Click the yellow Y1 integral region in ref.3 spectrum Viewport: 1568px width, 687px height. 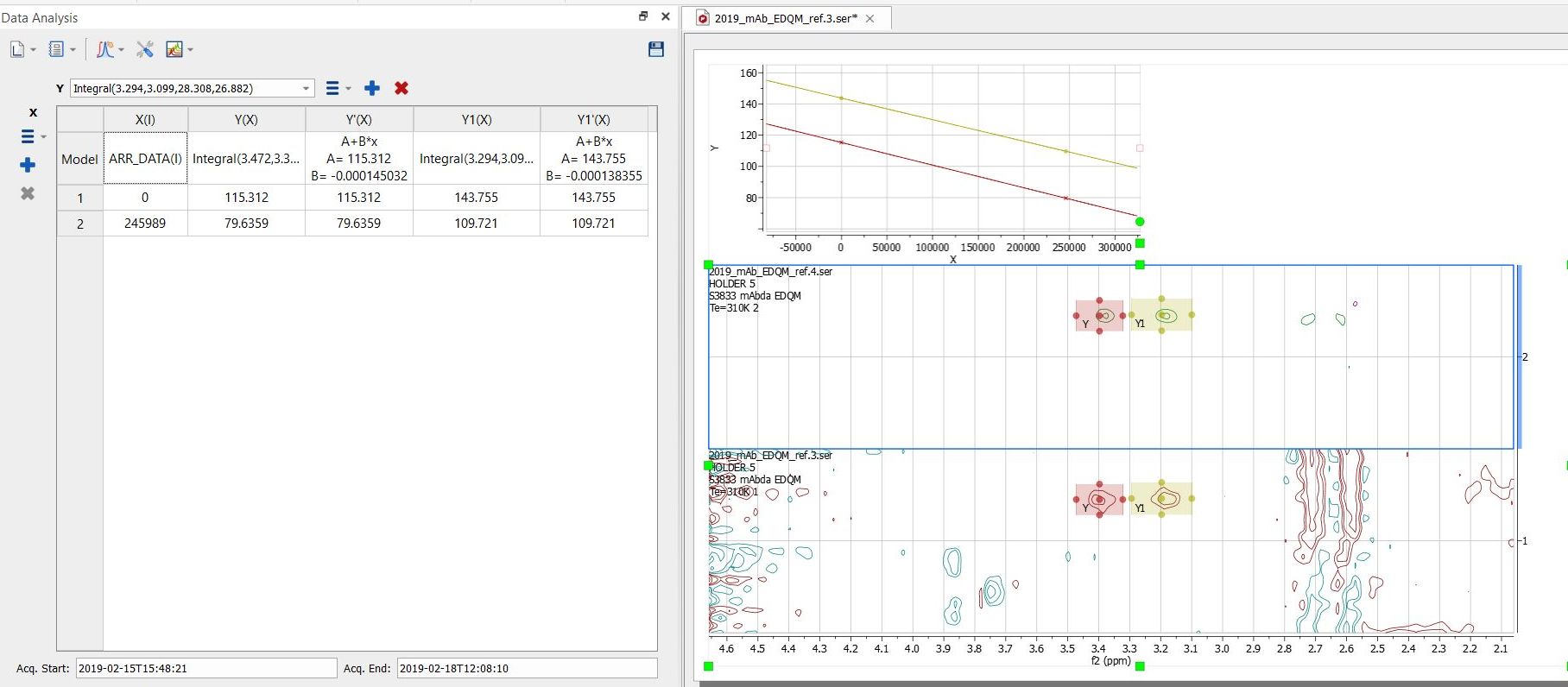[x=1161, y=499]
